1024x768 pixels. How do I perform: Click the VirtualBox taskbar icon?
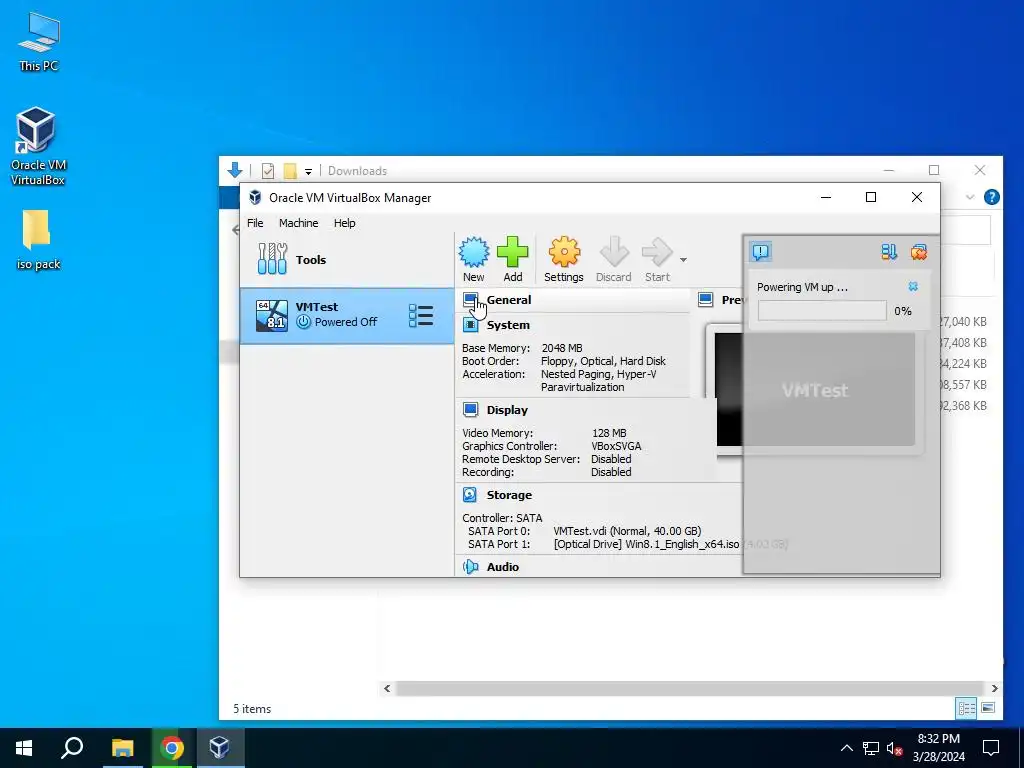coord(219,748)
